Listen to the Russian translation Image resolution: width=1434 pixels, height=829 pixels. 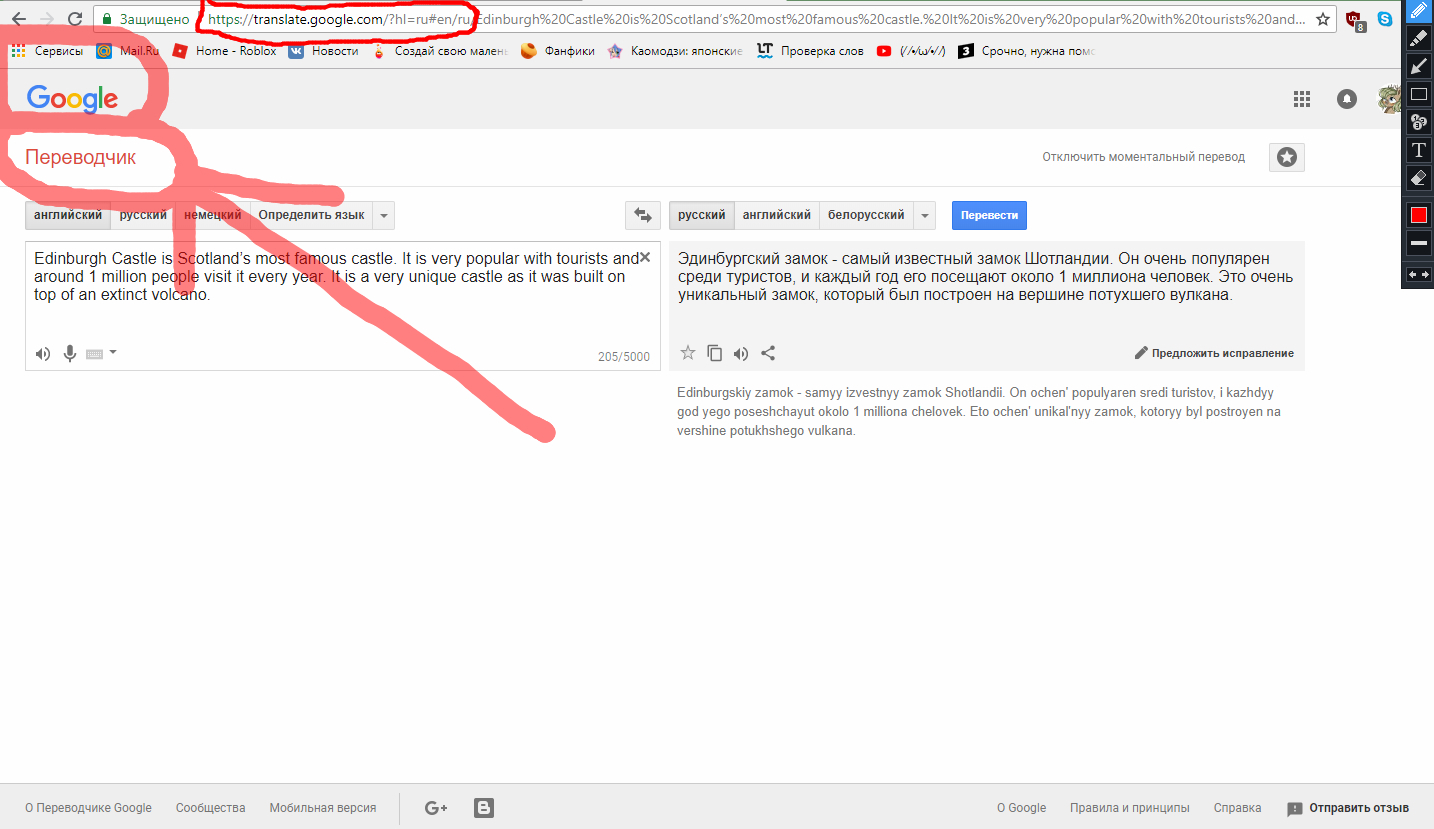(x=741, y=352)
